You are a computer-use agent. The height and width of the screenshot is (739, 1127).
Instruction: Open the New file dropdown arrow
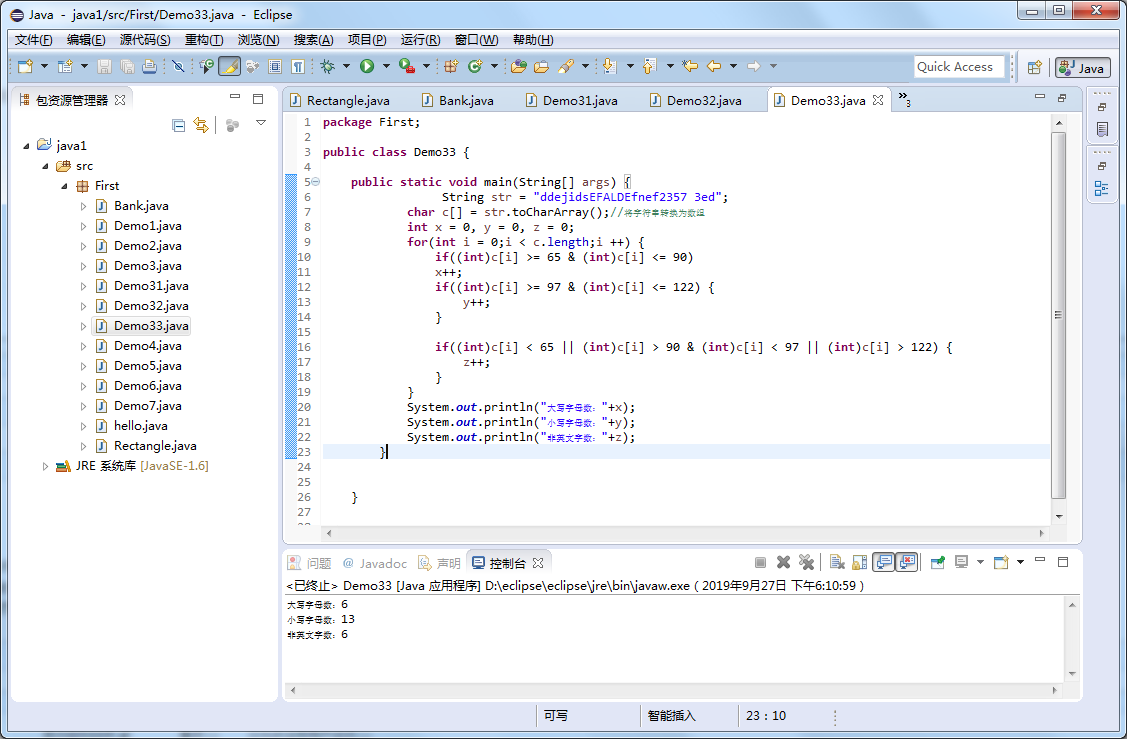pos(45,66)
